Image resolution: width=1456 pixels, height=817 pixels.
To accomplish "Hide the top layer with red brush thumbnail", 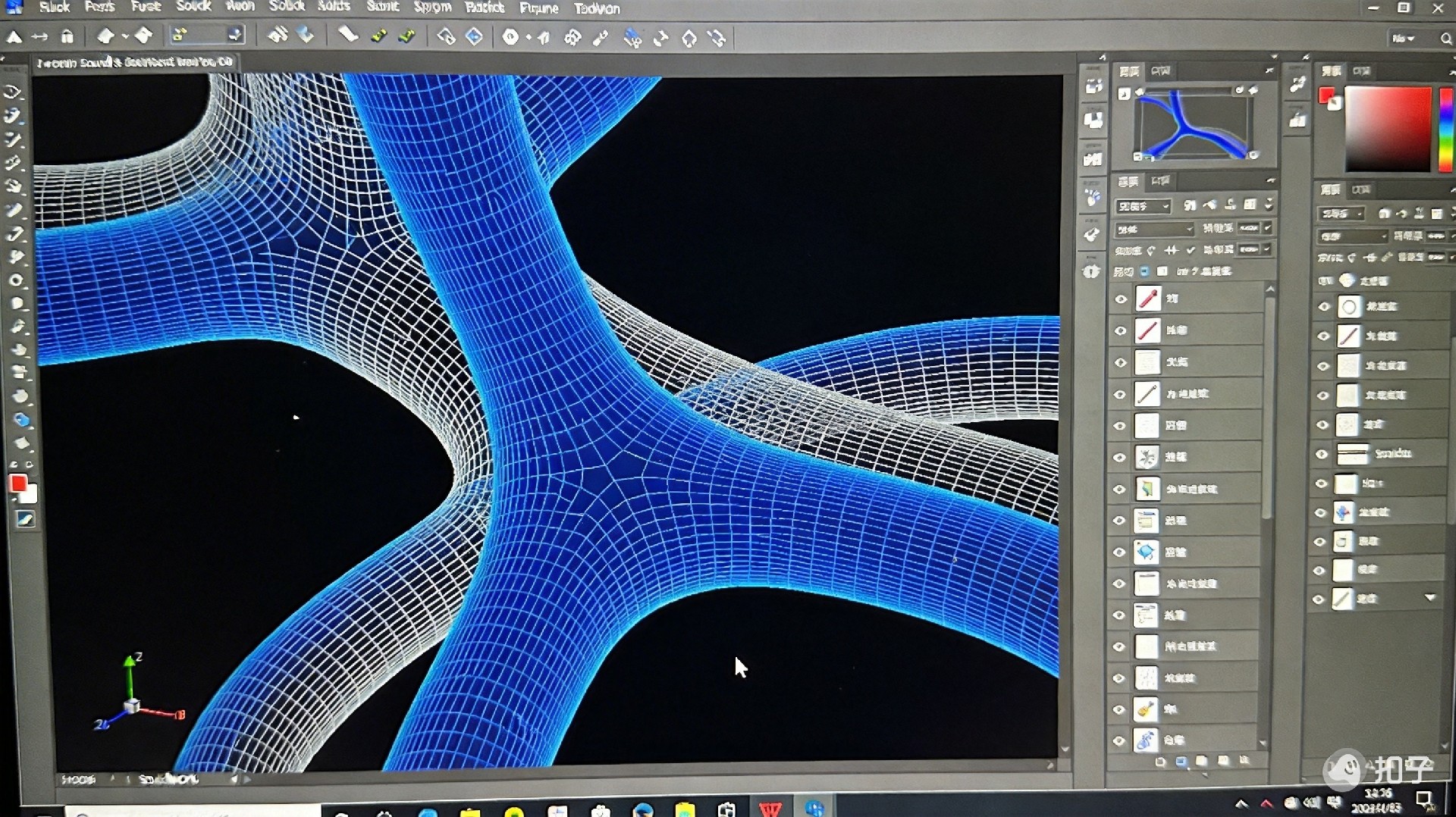I will click(x=1121, y=299).
